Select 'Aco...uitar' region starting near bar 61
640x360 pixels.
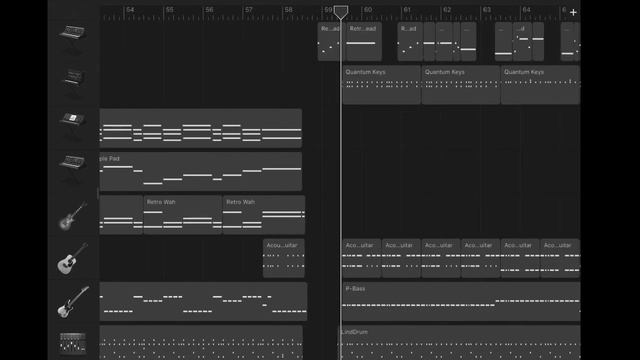point(441,258)
